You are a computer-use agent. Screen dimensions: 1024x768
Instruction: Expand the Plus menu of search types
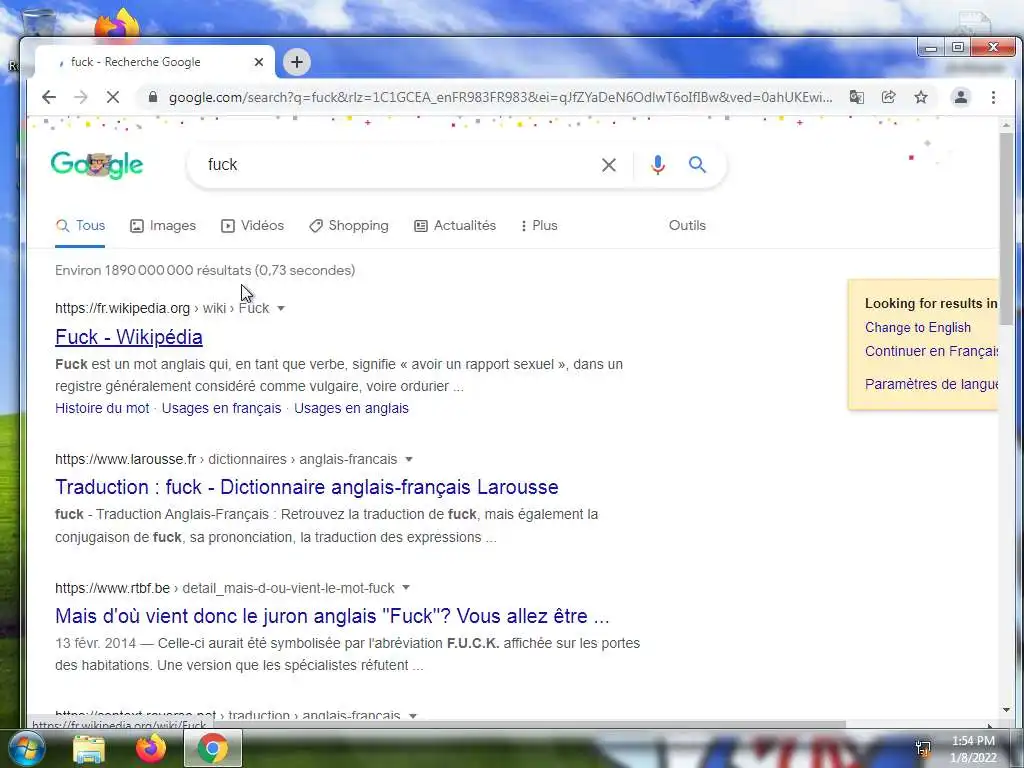539,225
